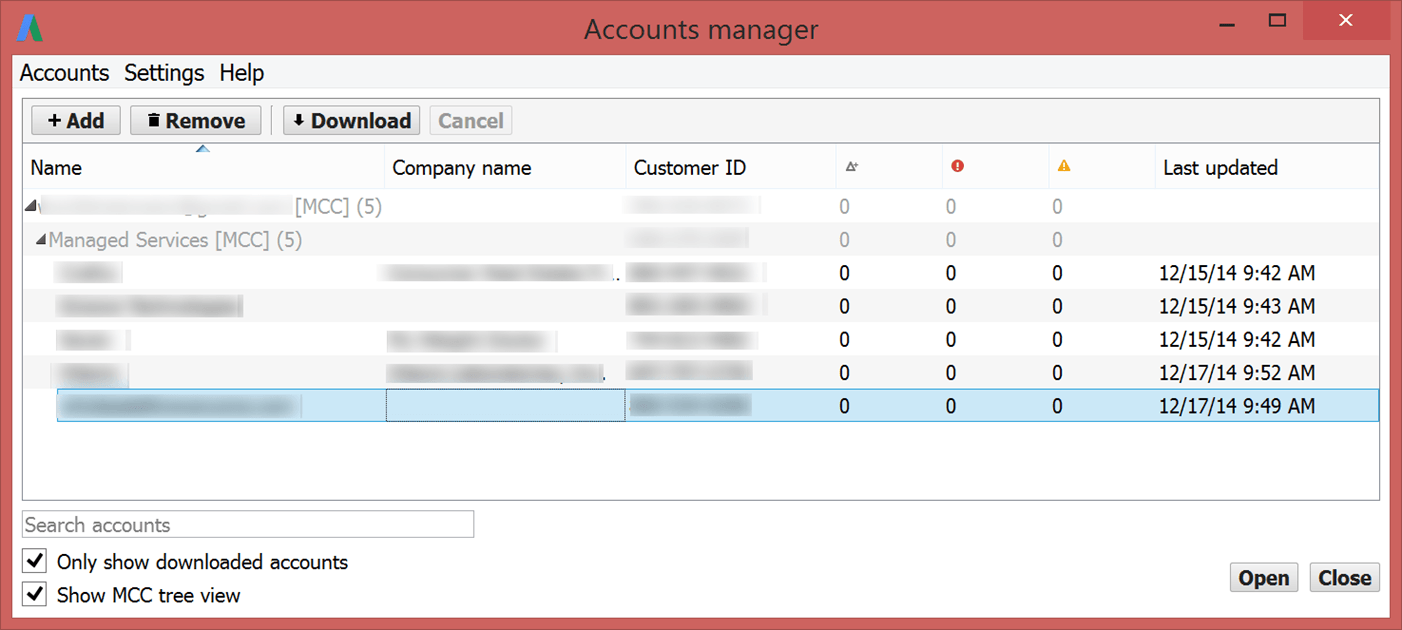
Task: Click the sort arrow above Name column
Action: pyautogui.click(x=203, y=149)
